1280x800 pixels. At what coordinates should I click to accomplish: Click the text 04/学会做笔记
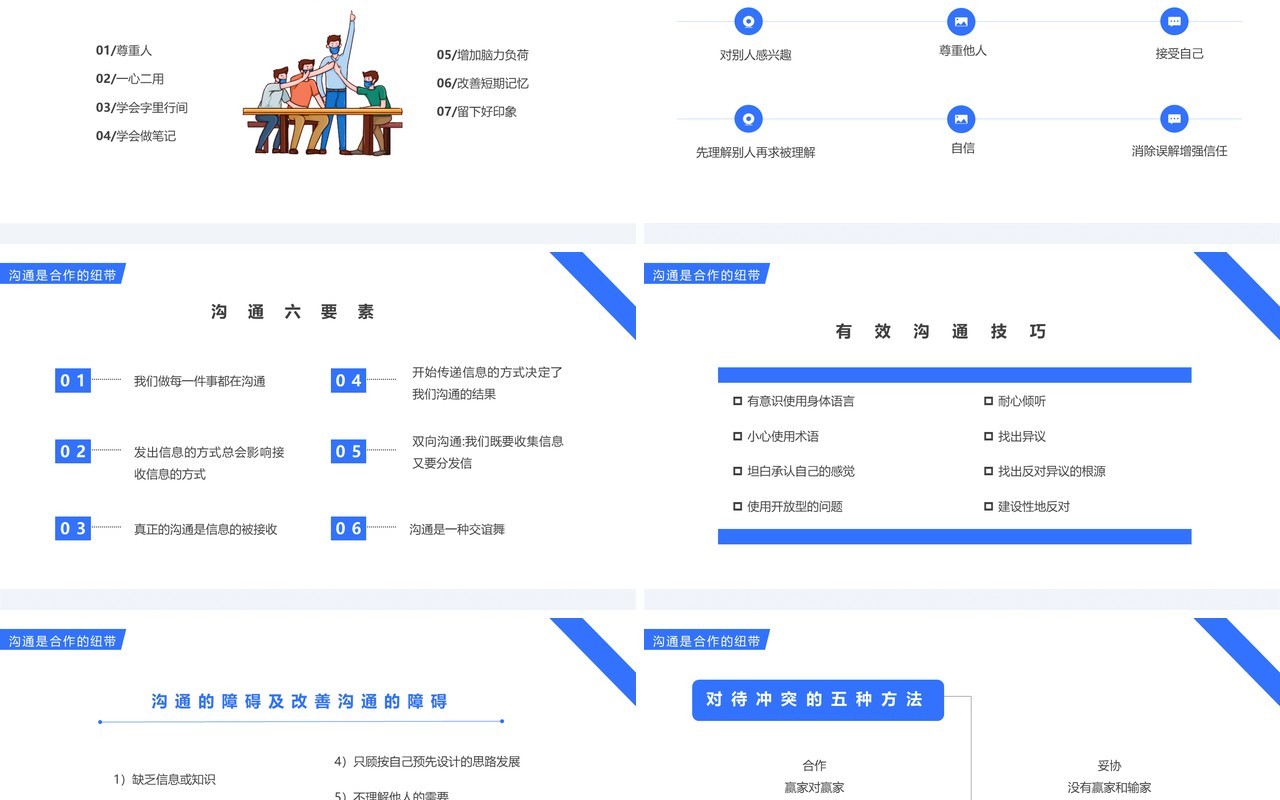(136, 136)
